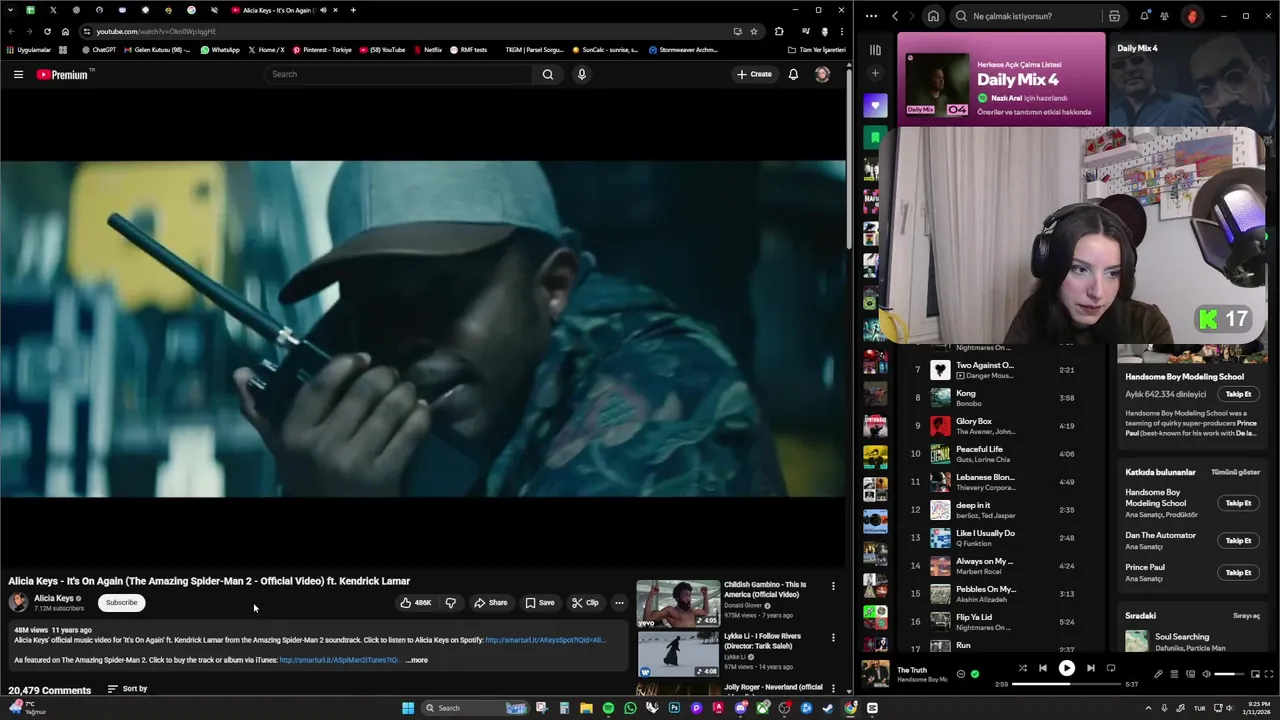Adjust Spotify volume slider
This screenshot has height=720, width=1280.
click(x=1230, y=674)
